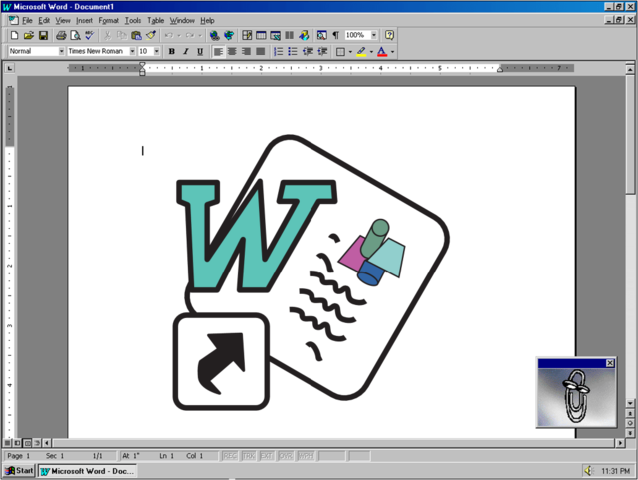Print the document using the printer icon

tap(61, 35)
